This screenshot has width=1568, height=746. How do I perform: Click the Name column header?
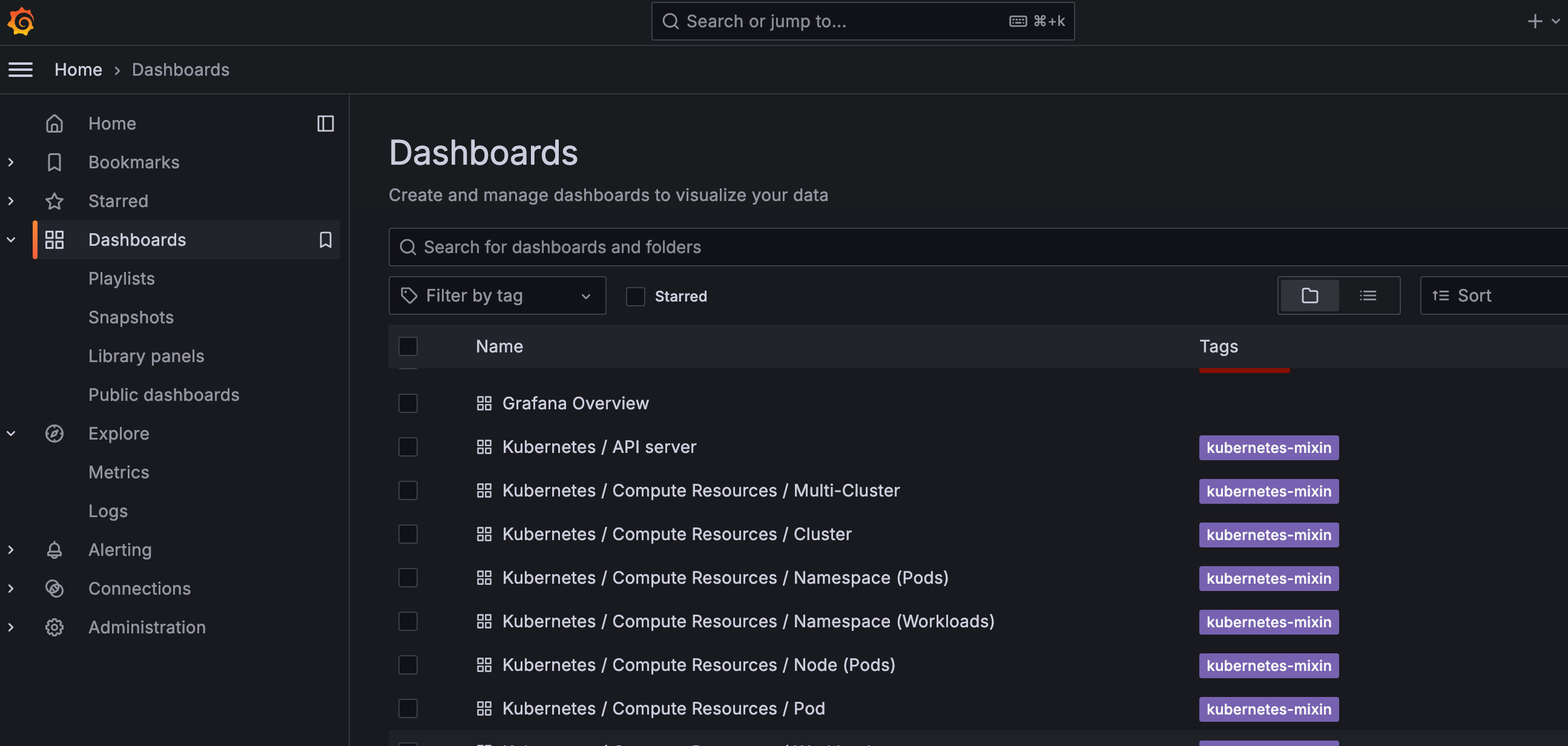pyautogui.click(x=499, y=346)
